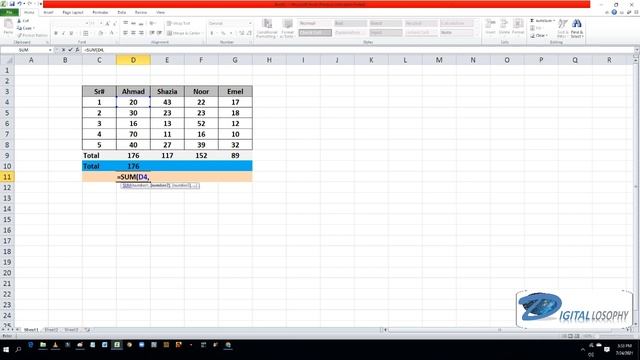Click the Excel Help question mark icon

pos(614,12)
